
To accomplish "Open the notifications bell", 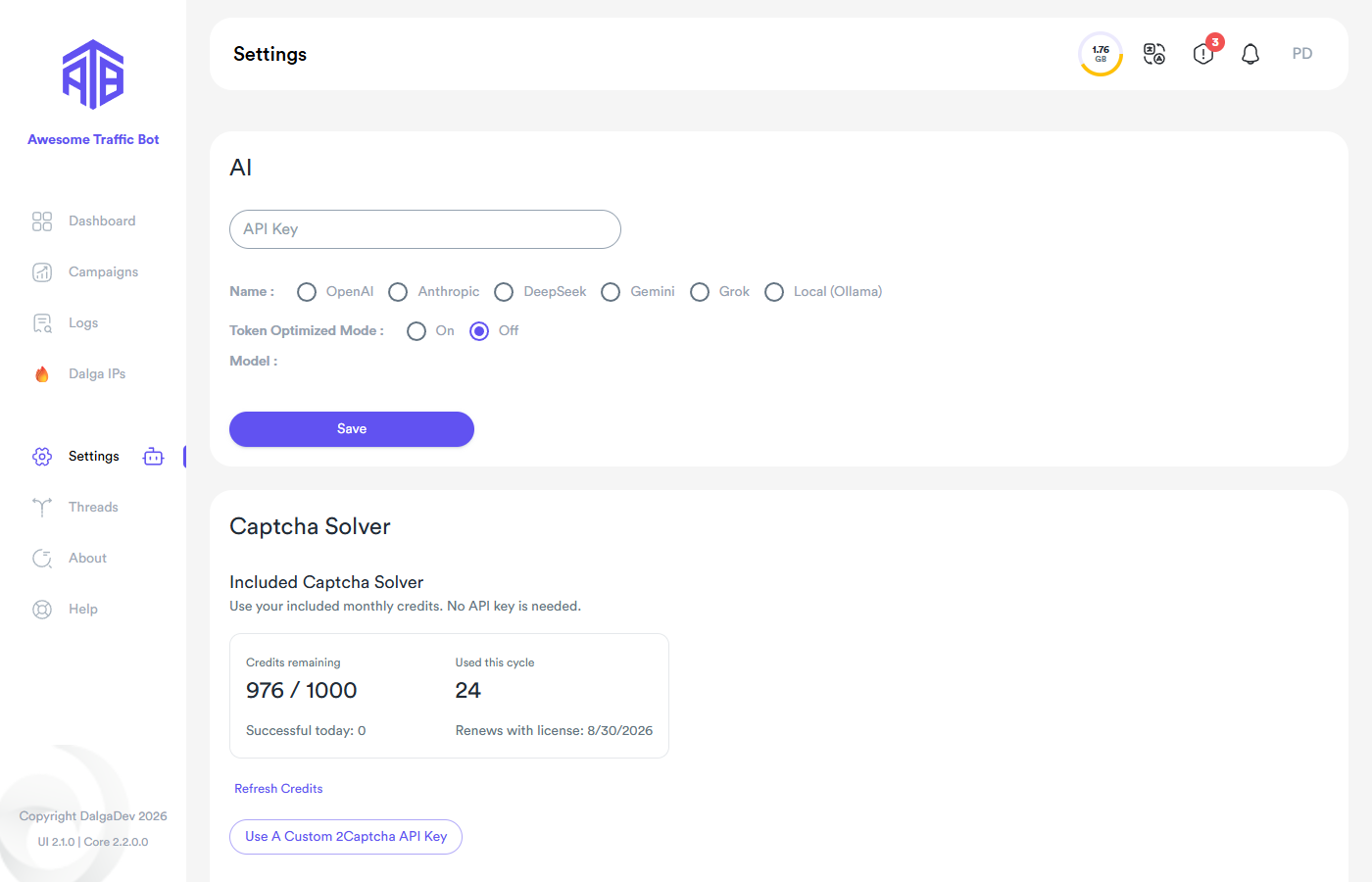I will [x=1250, y=54].
